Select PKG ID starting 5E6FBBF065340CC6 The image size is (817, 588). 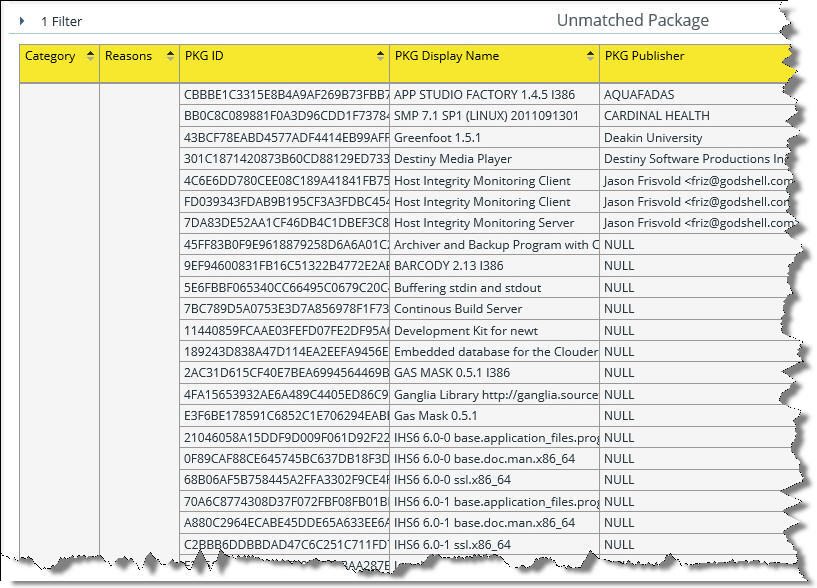coord(284,288)
